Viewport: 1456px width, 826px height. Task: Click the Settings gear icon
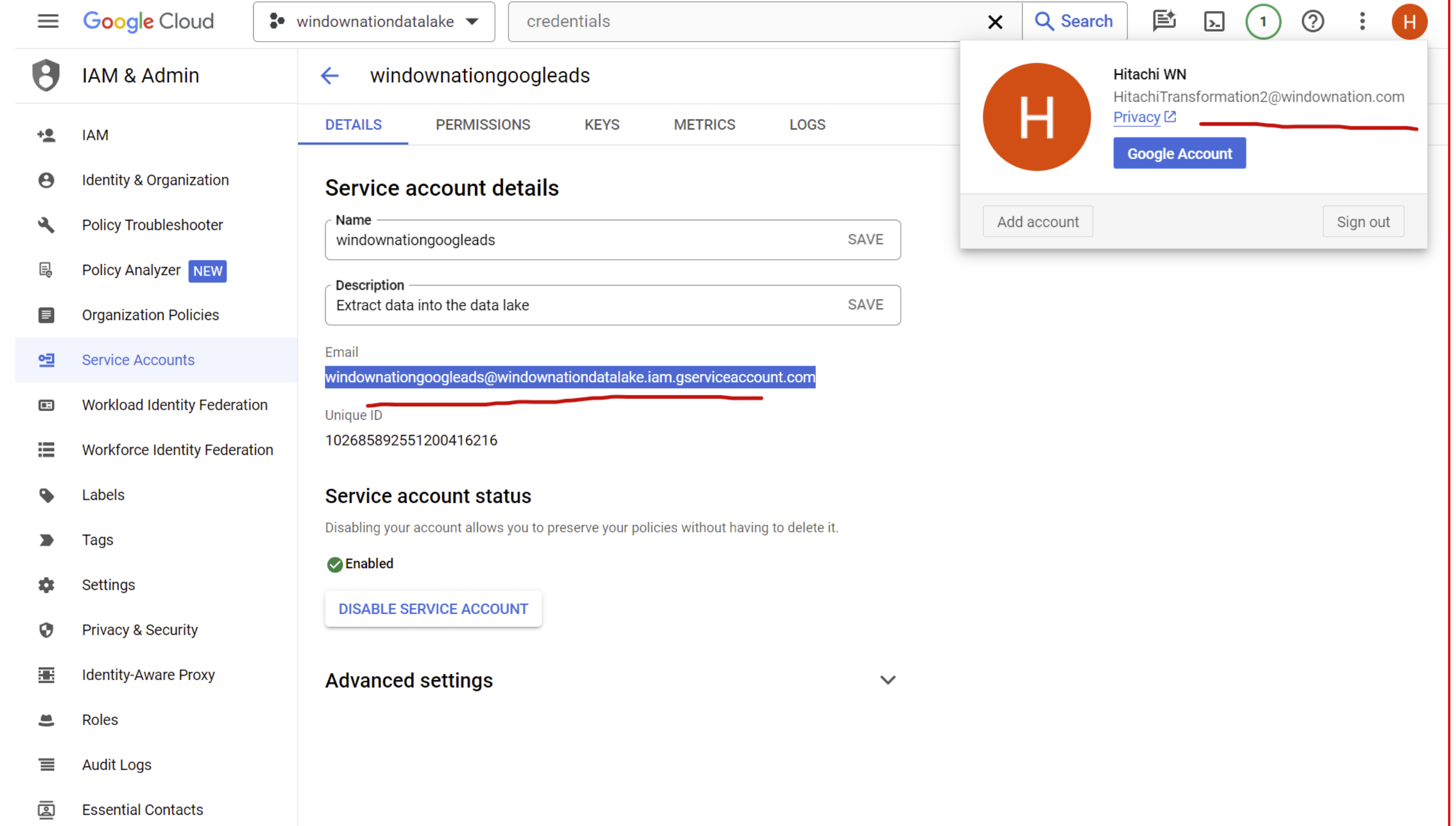[x=47, y=585]
